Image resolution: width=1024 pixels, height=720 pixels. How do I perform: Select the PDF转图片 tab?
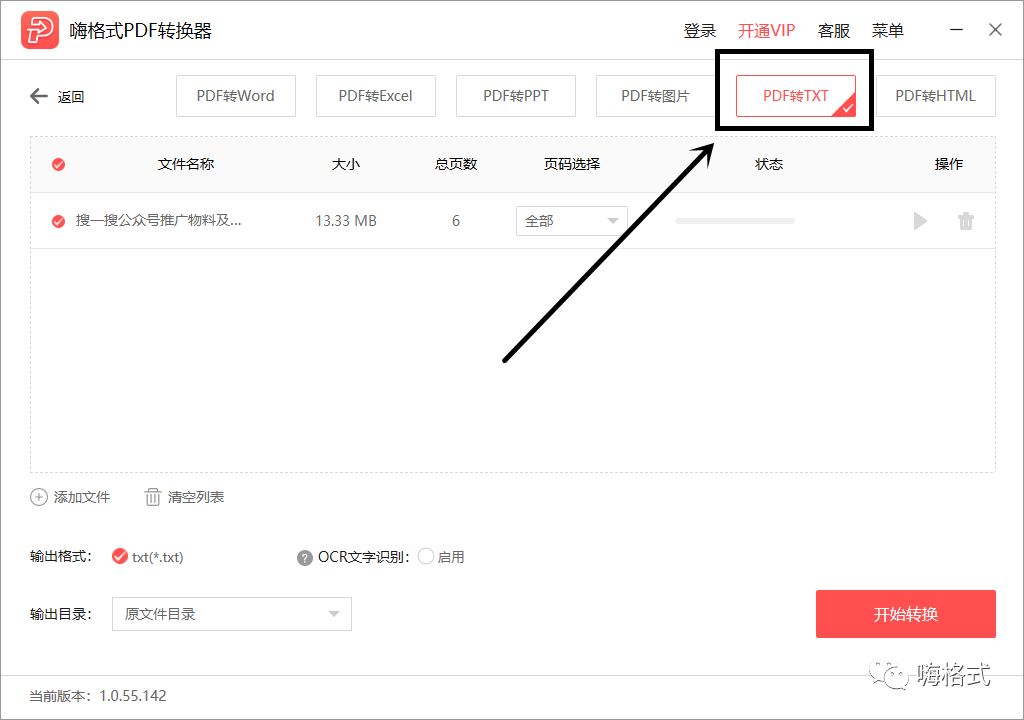[655, 96]
